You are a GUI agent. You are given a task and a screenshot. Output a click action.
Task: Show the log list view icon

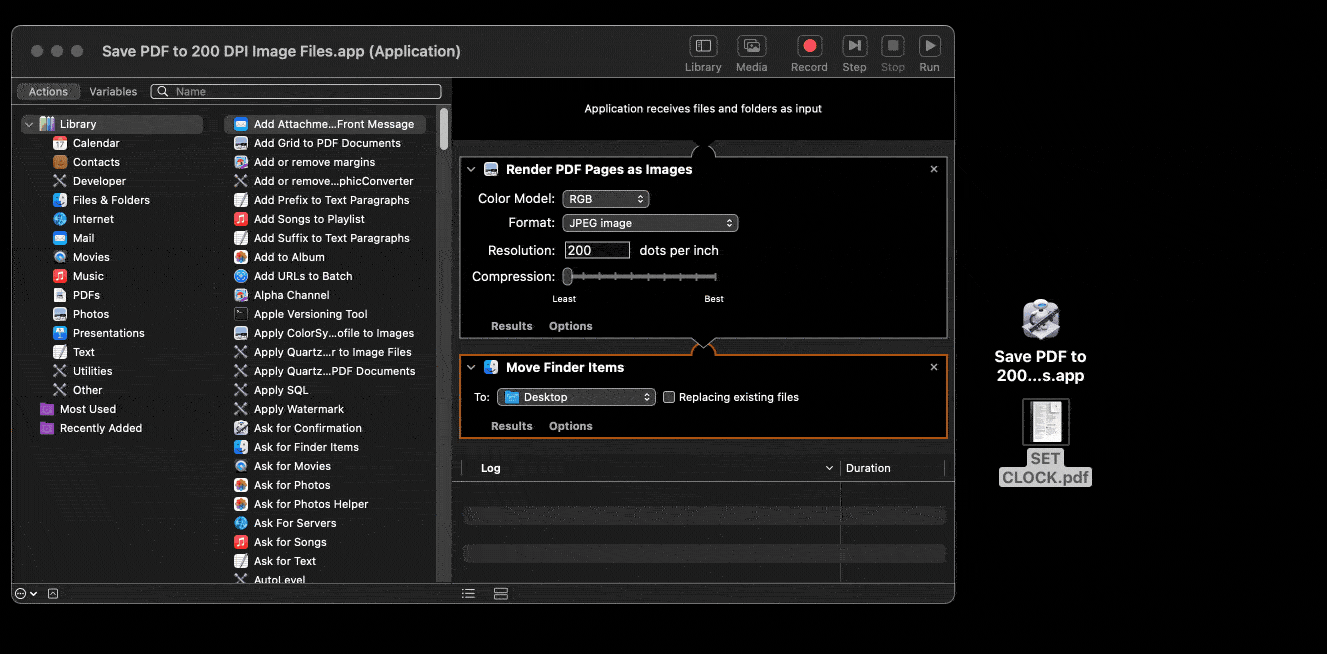[468, 593]
